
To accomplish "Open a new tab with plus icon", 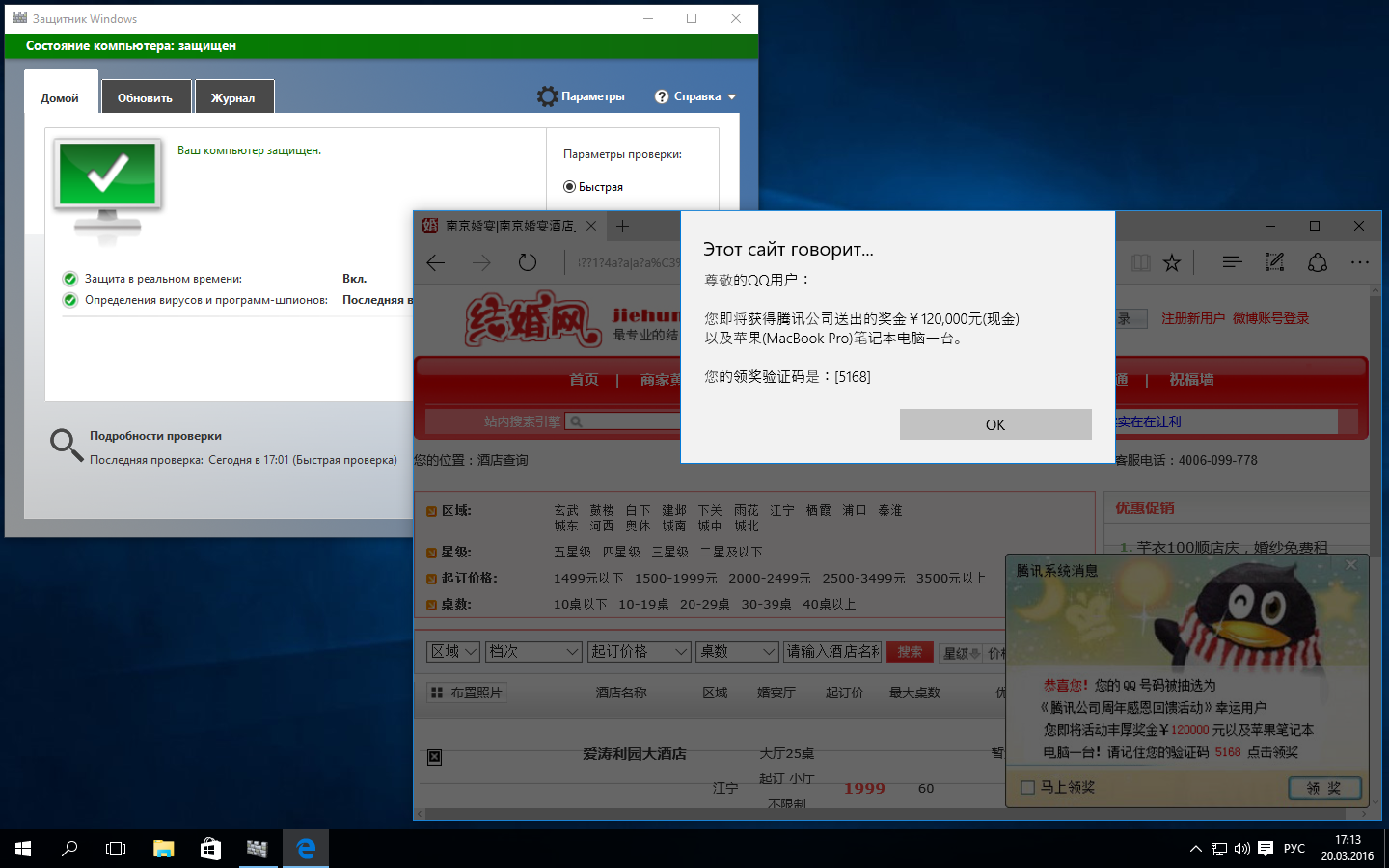I will [622, 226].
